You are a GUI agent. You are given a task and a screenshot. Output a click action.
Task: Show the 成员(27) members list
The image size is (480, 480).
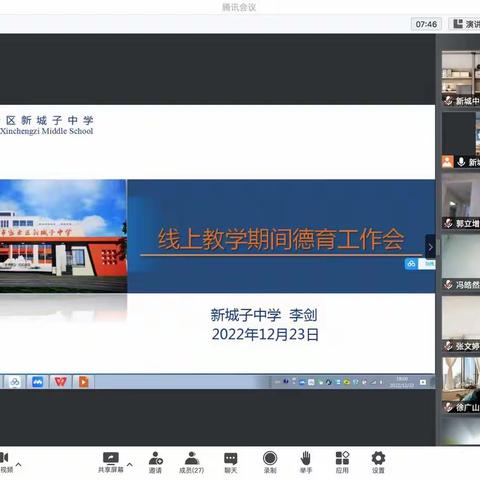point(192,462)
